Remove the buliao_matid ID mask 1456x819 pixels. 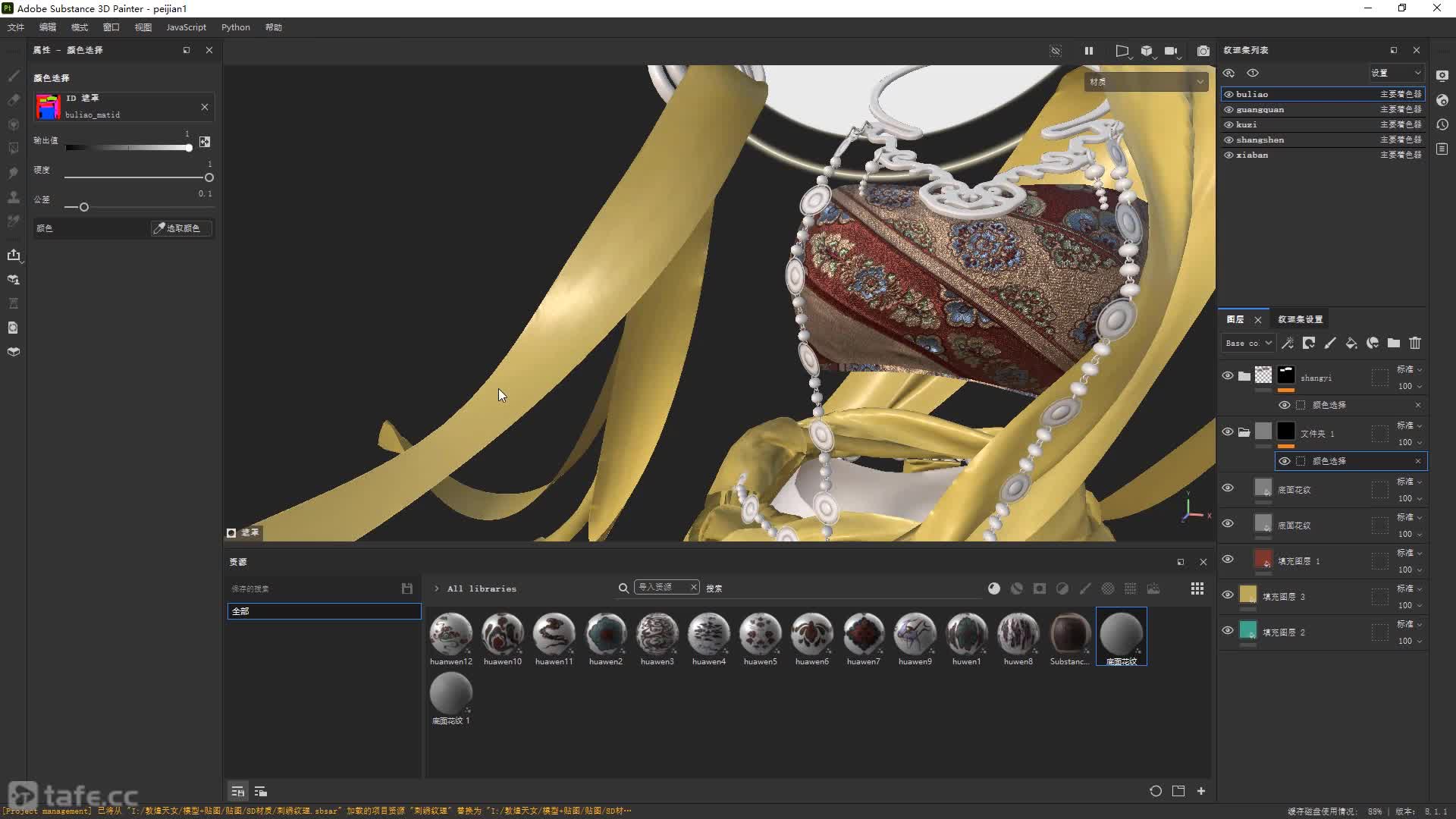[x=205, y=107]
